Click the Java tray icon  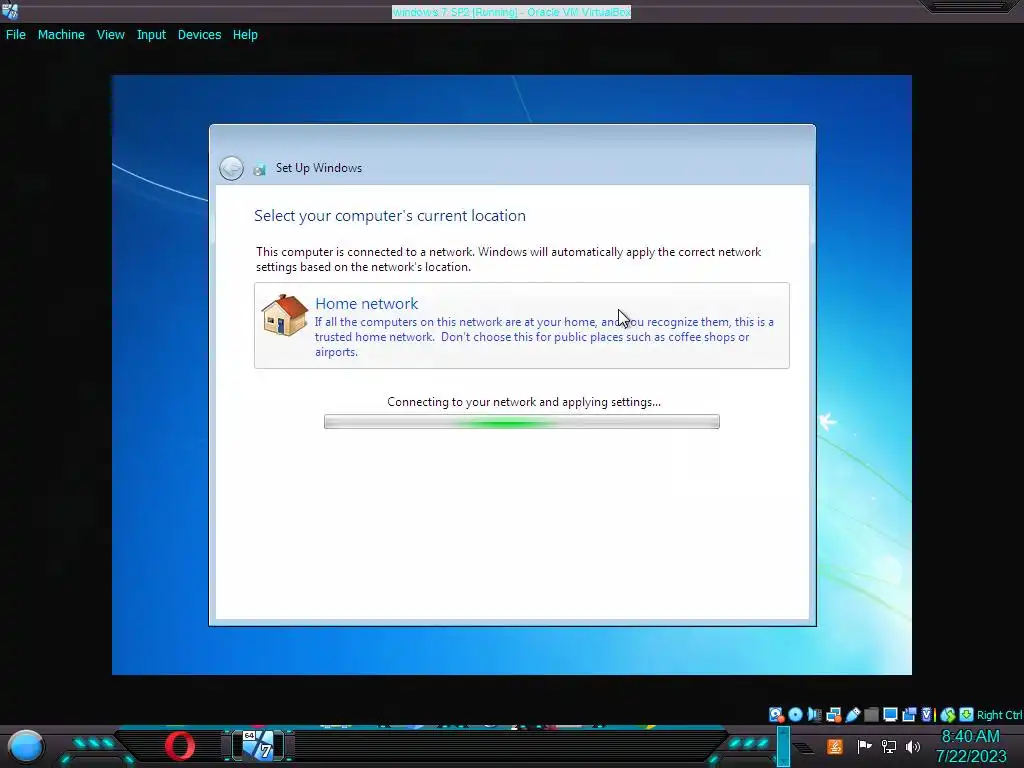click(834, 746)
